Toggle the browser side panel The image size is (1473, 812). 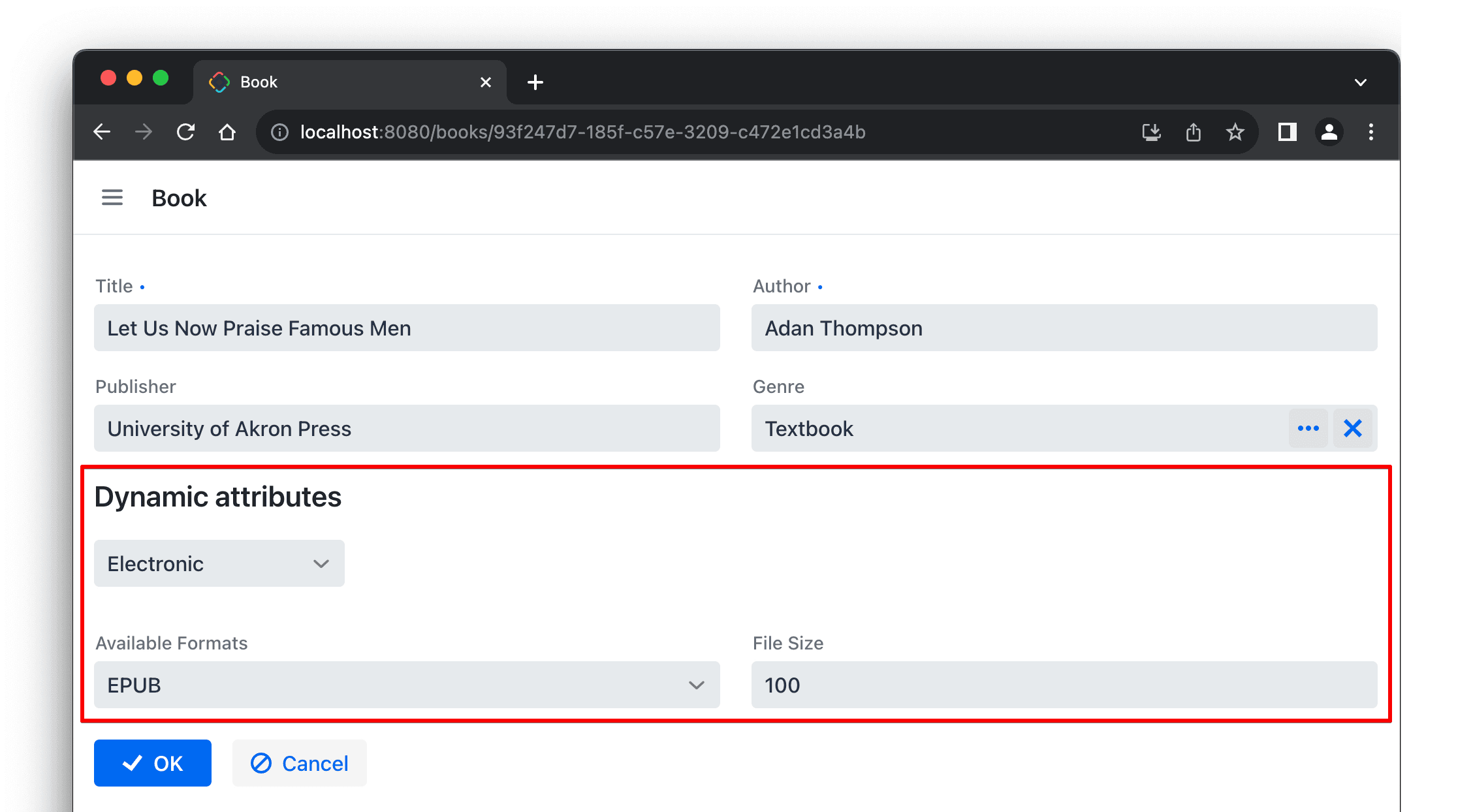[1287, 133]
